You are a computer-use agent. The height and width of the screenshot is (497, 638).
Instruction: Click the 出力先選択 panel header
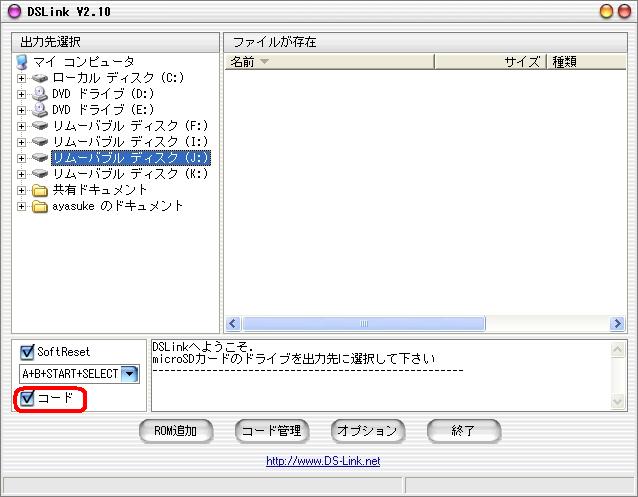(x=116, y=42)
